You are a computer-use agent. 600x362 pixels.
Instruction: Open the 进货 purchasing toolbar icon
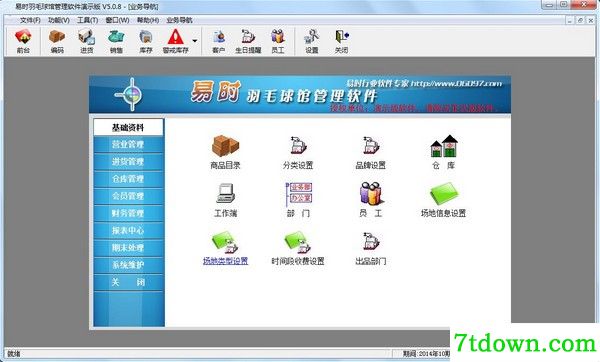86,41
